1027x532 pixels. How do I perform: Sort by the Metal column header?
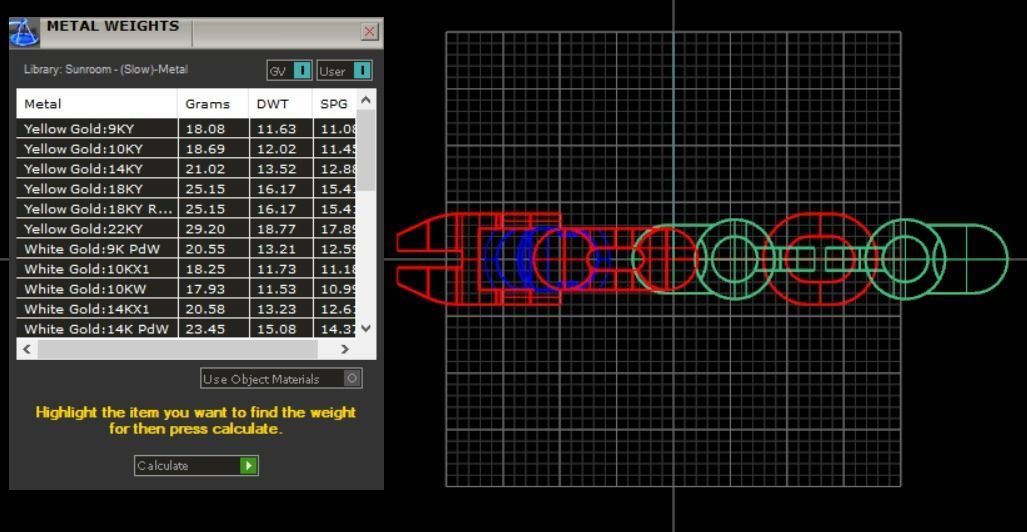(97, 104)
